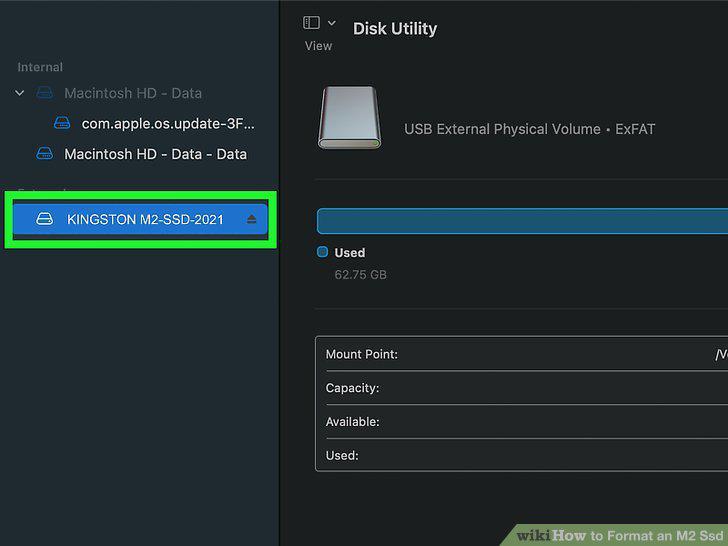Click the Used legend color dot

(x=322, y=252)
